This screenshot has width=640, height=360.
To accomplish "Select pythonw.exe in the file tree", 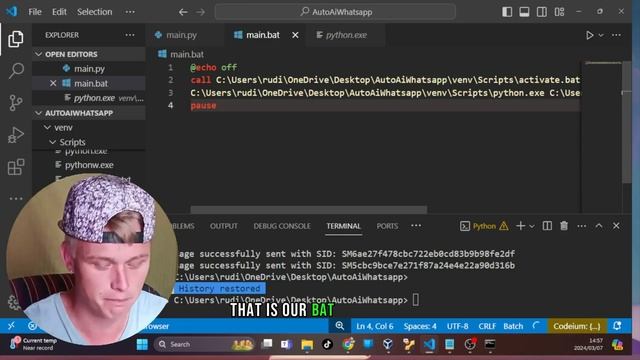I will tap(89, 165).
